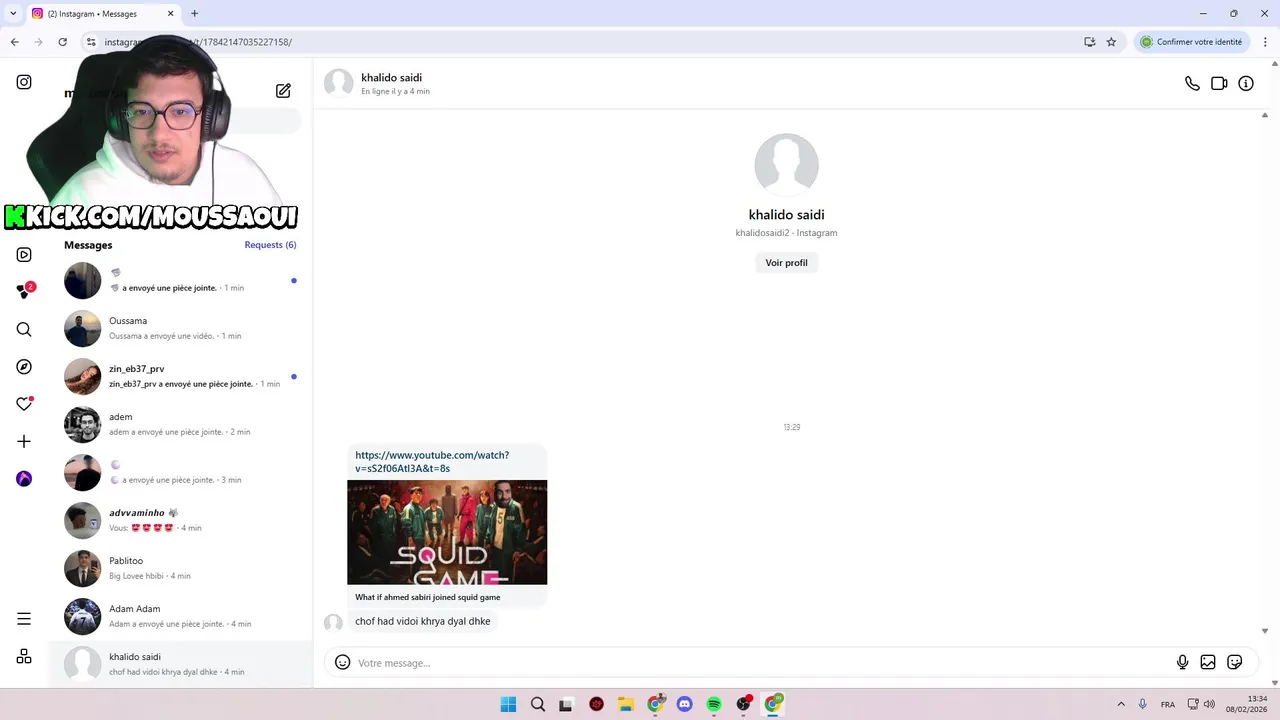Image resolution: width=1280 pixels, height=720 pixels.
Task: Open the More hamburger menu
Action: tap(24, 619)
